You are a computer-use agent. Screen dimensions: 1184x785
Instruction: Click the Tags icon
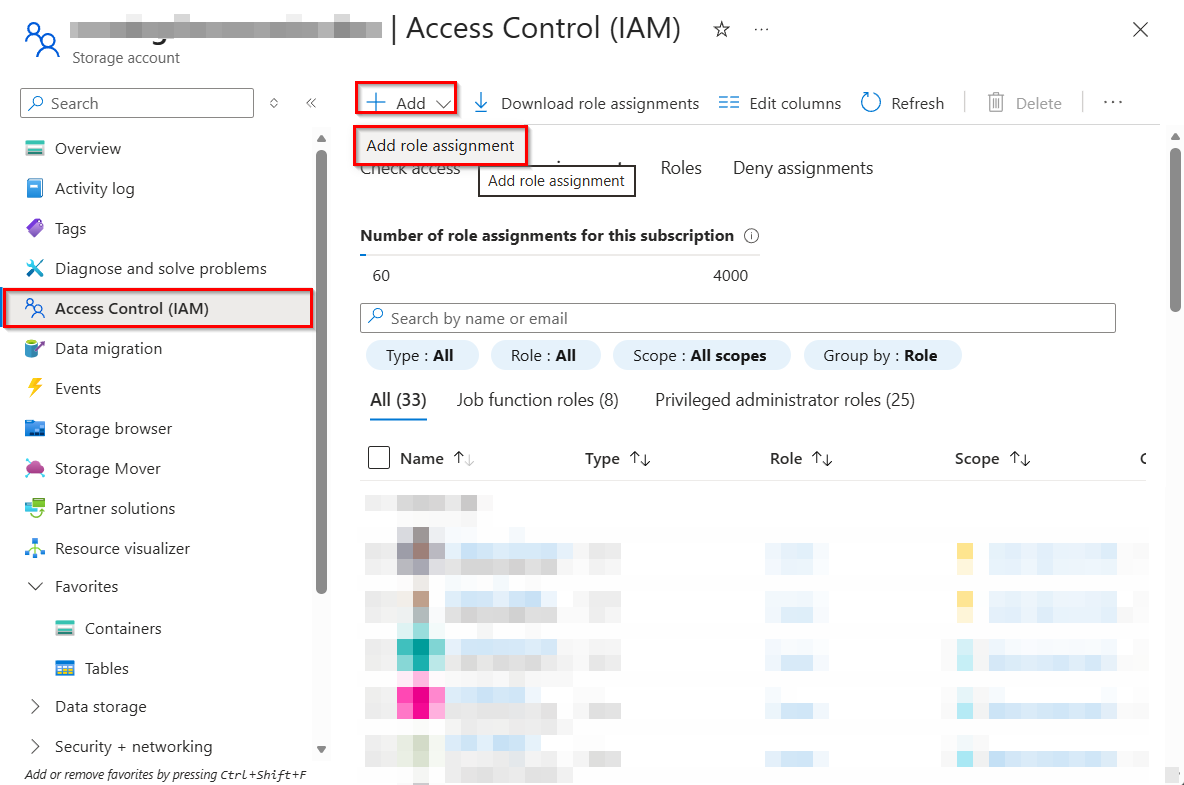coord(35,228)
